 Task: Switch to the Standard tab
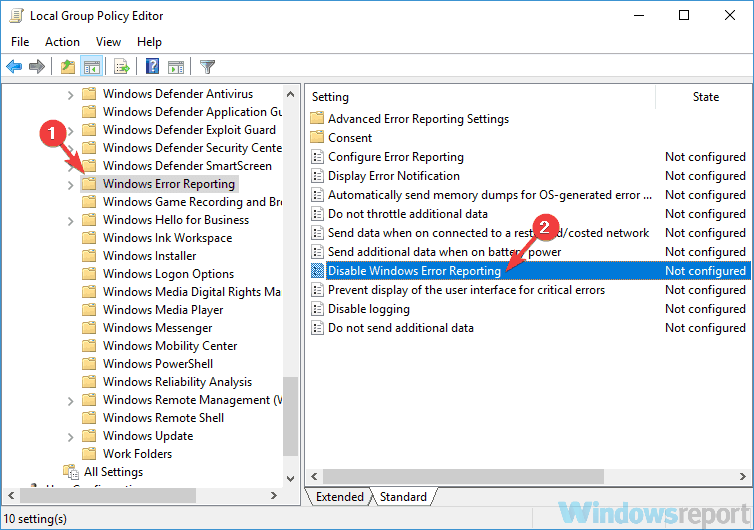(x=403, y=497)
